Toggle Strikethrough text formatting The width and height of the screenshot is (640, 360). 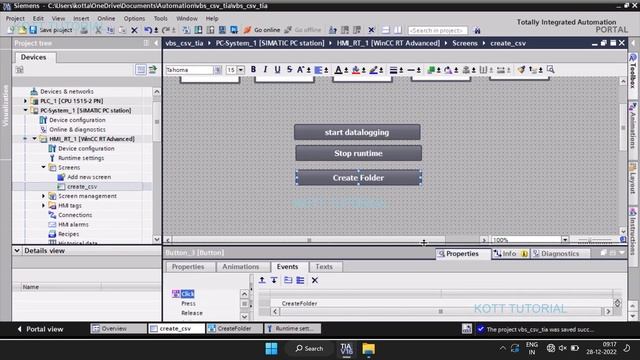(x=289, y=69)
